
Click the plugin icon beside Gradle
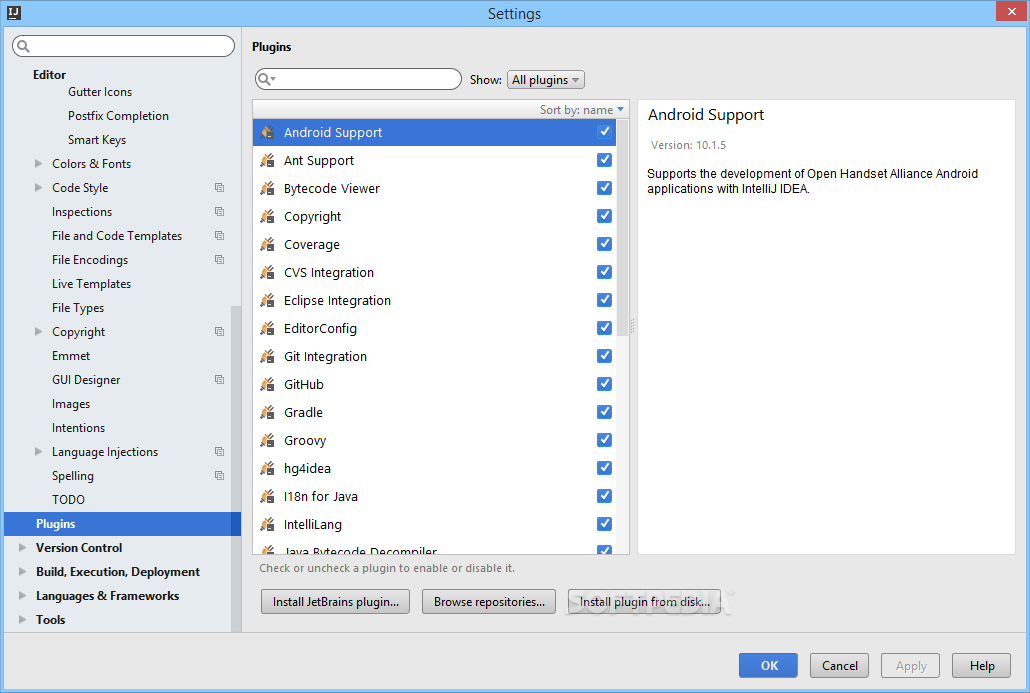[267, 413]
